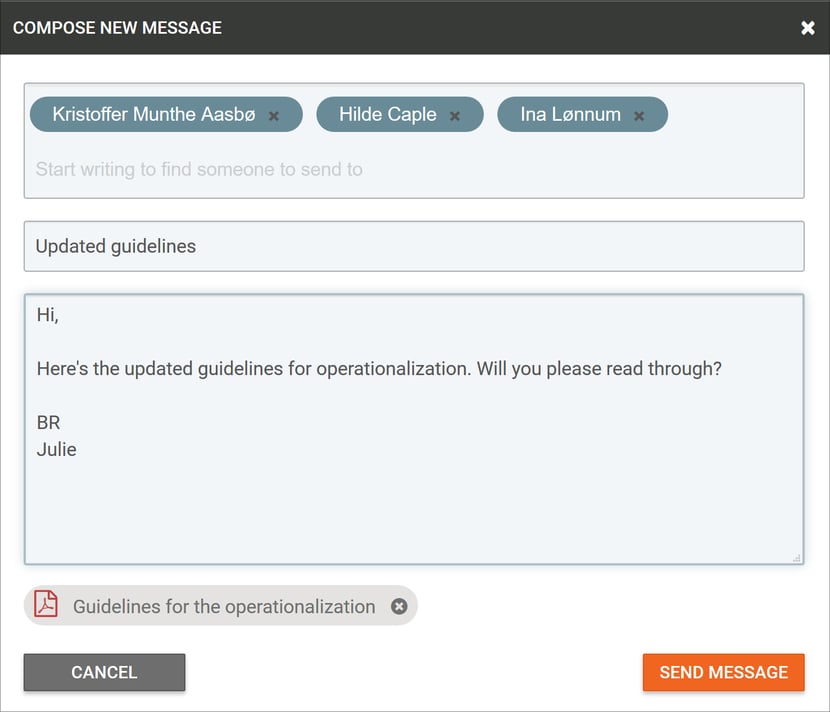Remove Ina Lønnum recipient tag
Viewport: 830px width, 712px height.
[x=639, y=116]
